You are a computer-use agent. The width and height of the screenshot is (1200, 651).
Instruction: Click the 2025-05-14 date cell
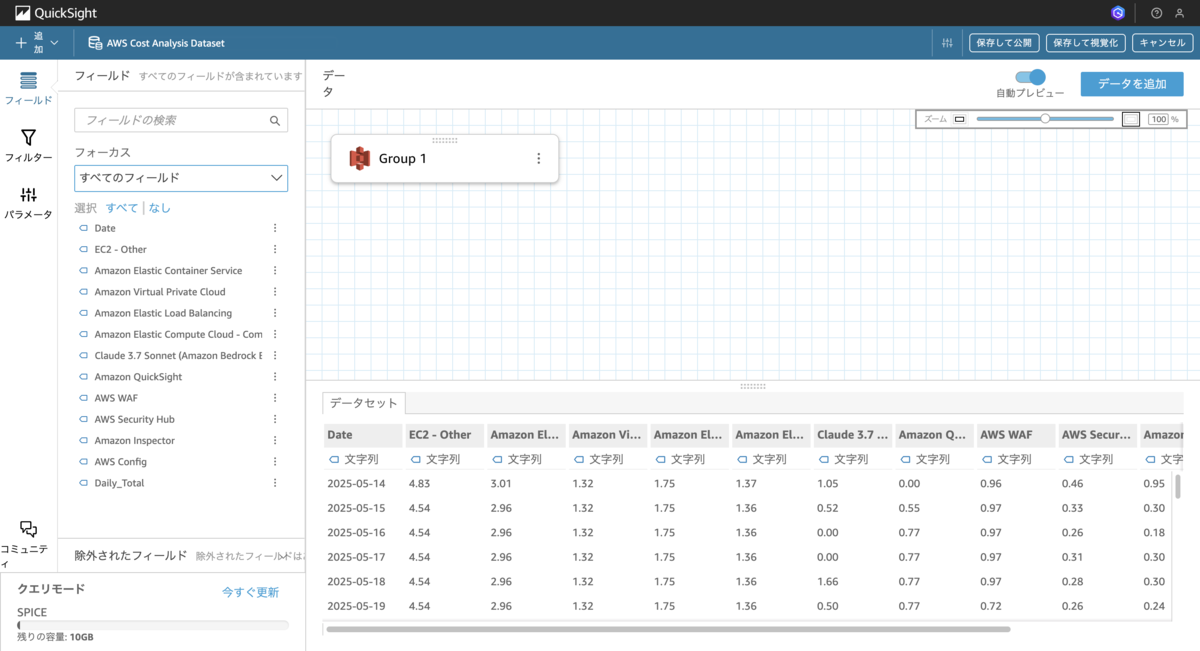[356, 484]
